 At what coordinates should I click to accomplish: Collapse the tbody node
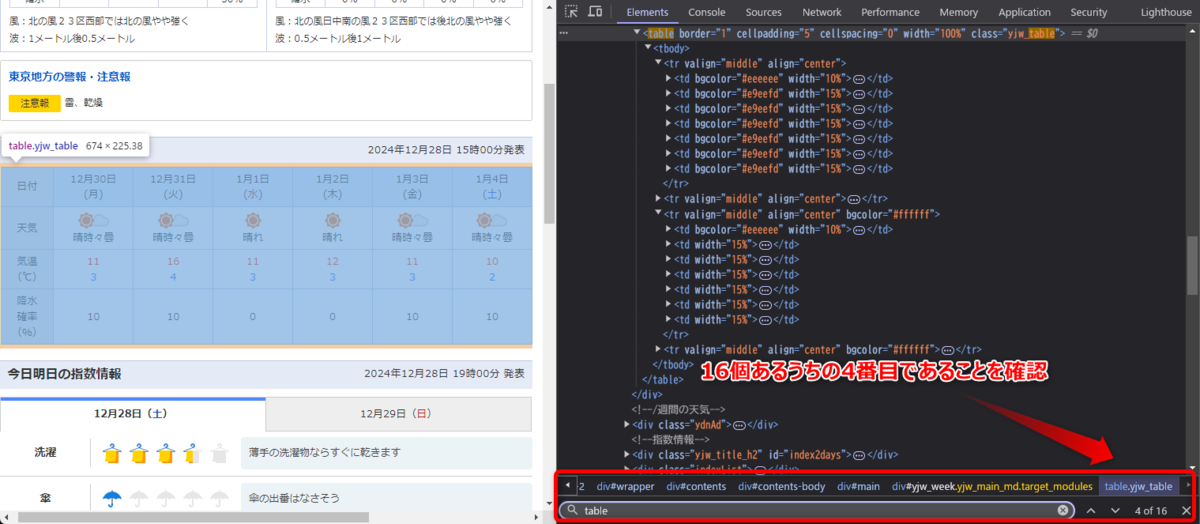click(648, 48)
